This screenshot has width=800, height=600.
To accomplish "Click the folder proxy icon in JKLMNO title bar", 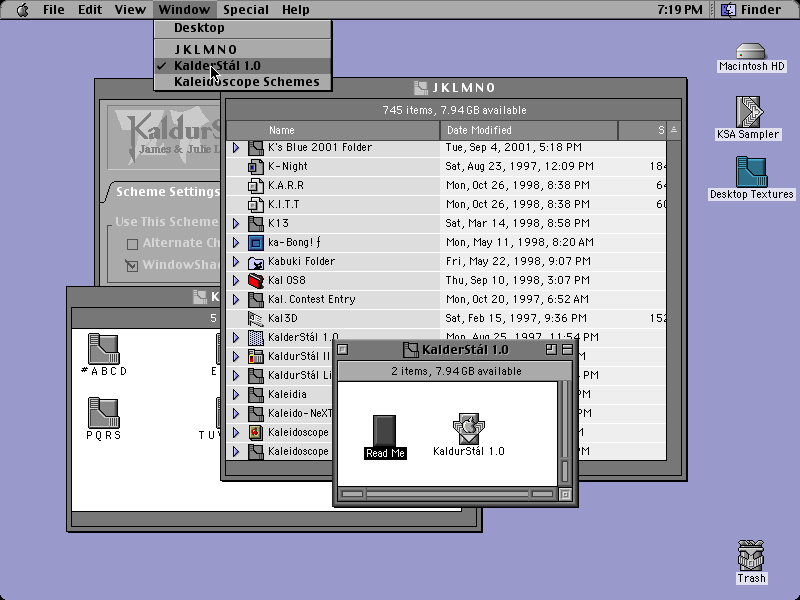I will pyautogui.click(x=421, y=88).
